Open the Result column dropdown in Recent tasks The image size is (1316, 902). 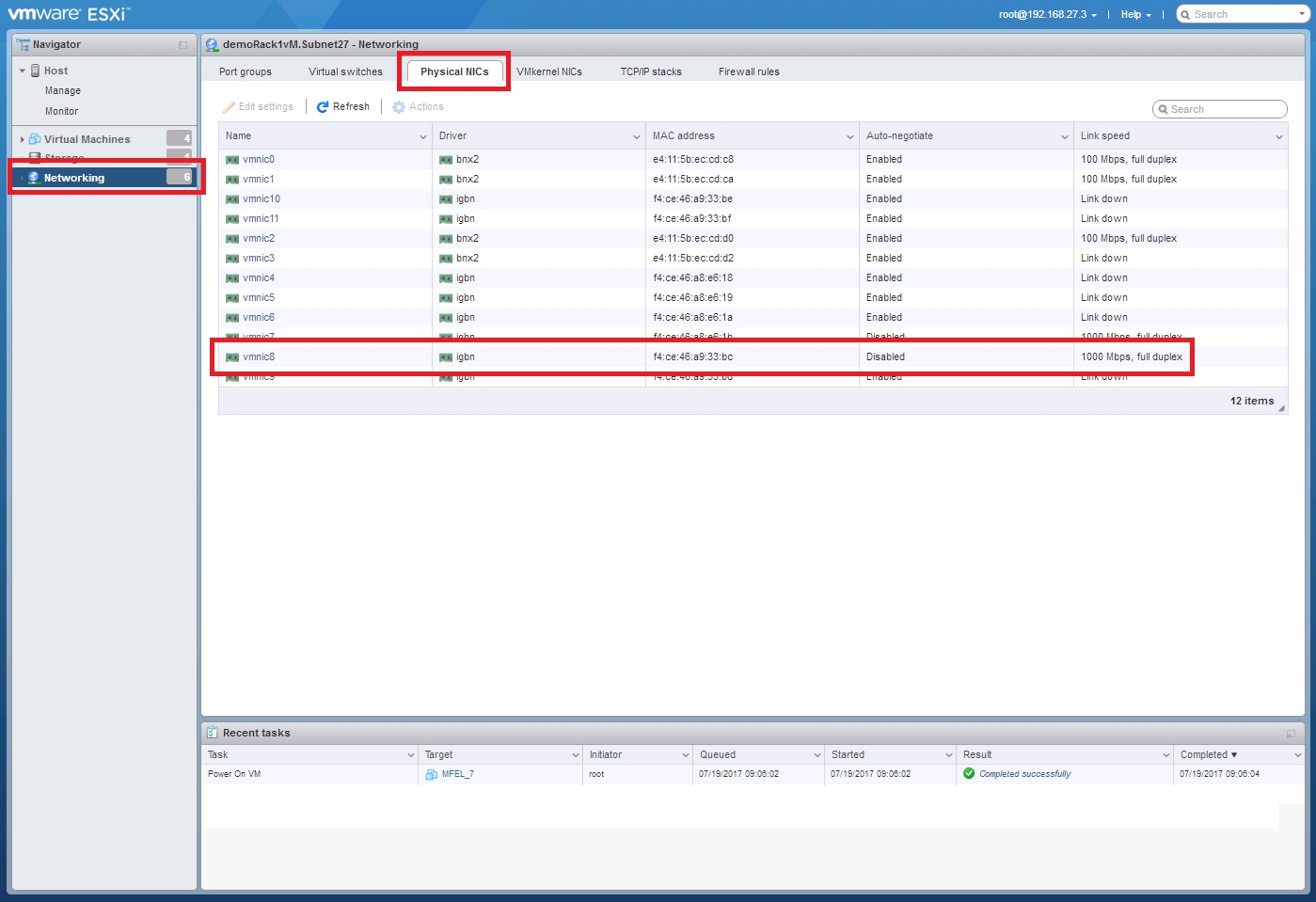click(1166, 755)
